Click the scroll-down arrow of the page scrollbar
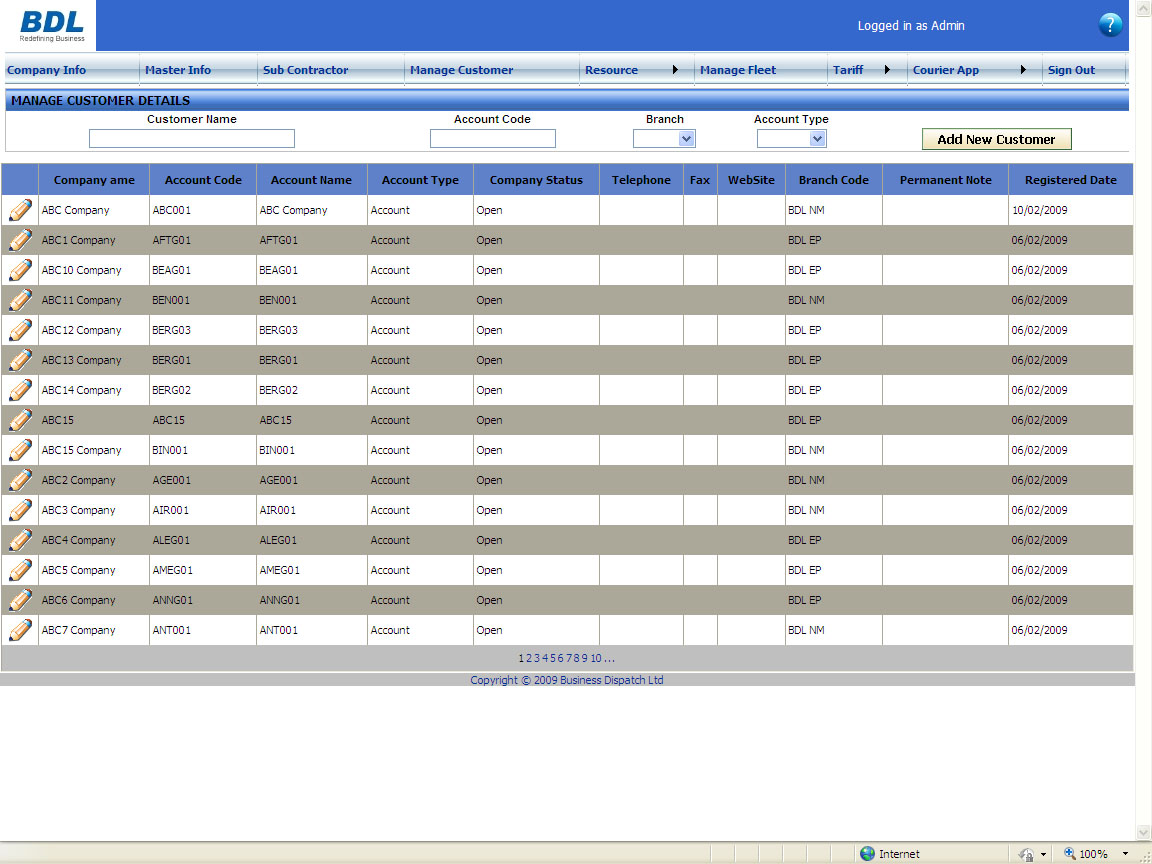This screenshot has width=1152, height=864. pos(1143,832)
